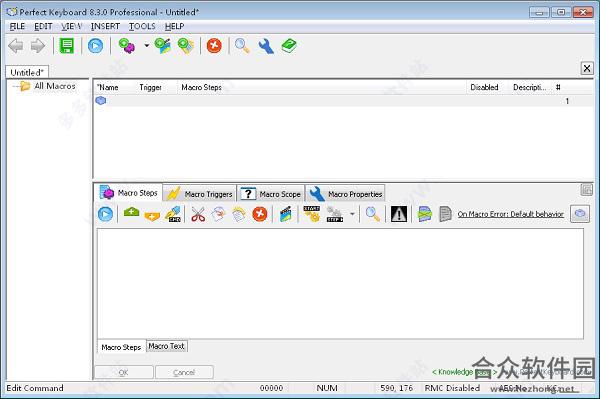This screenshot has height=399, width=600.
Task: Delete step using editor red X icon
Action: pos(260,214)
